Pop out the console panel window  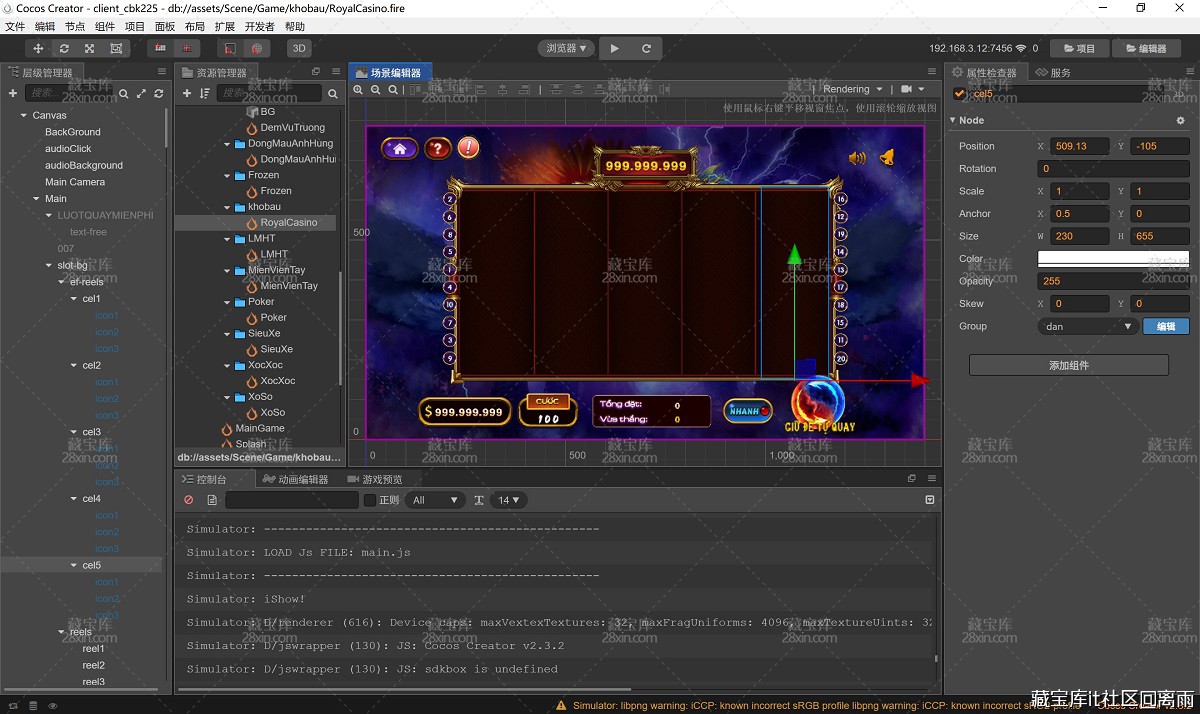(912, 479)
